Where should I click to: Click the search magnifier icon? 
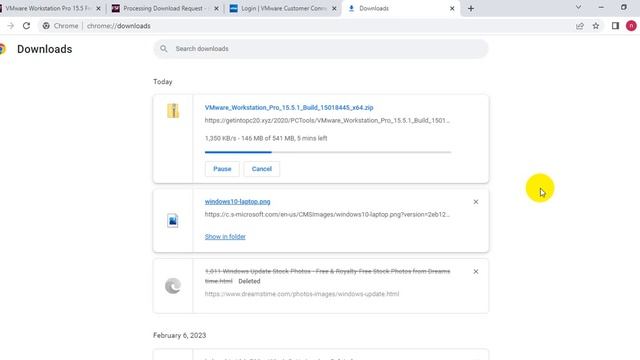point(164,49)
